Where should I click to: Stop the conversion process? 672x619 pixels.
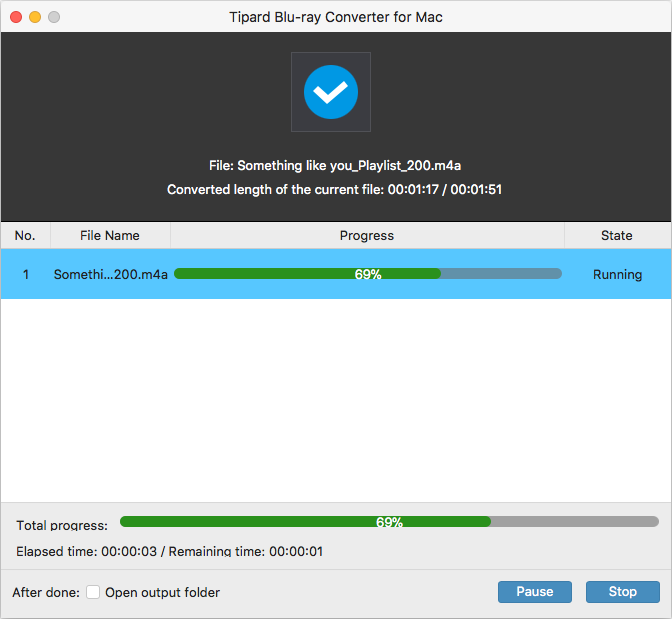(x=622, y=592)
